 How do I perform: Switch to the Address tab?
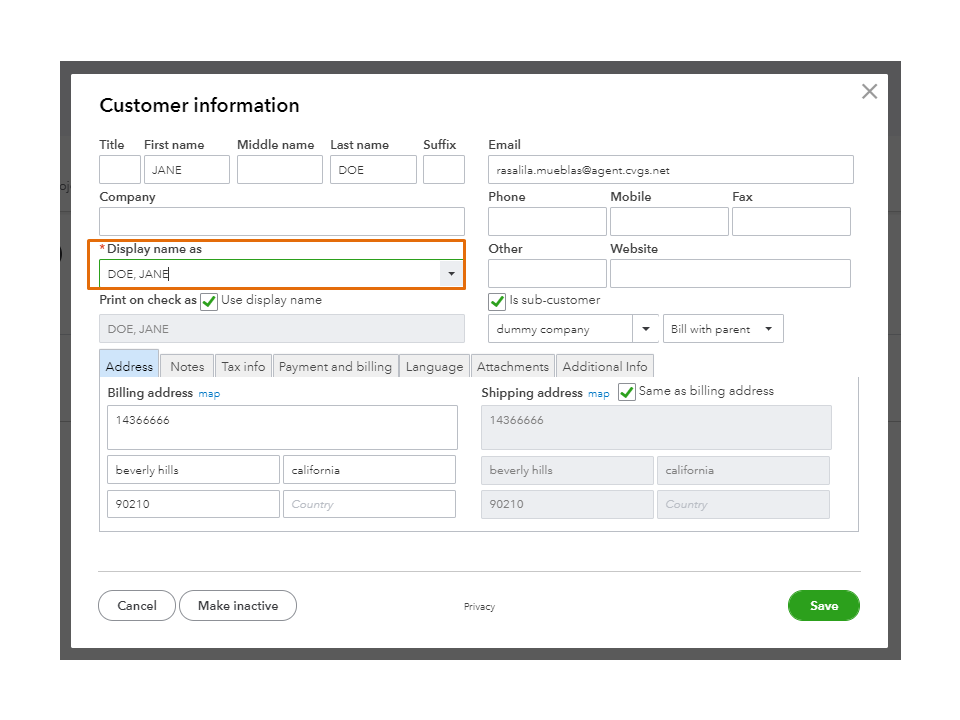point(129,366)
